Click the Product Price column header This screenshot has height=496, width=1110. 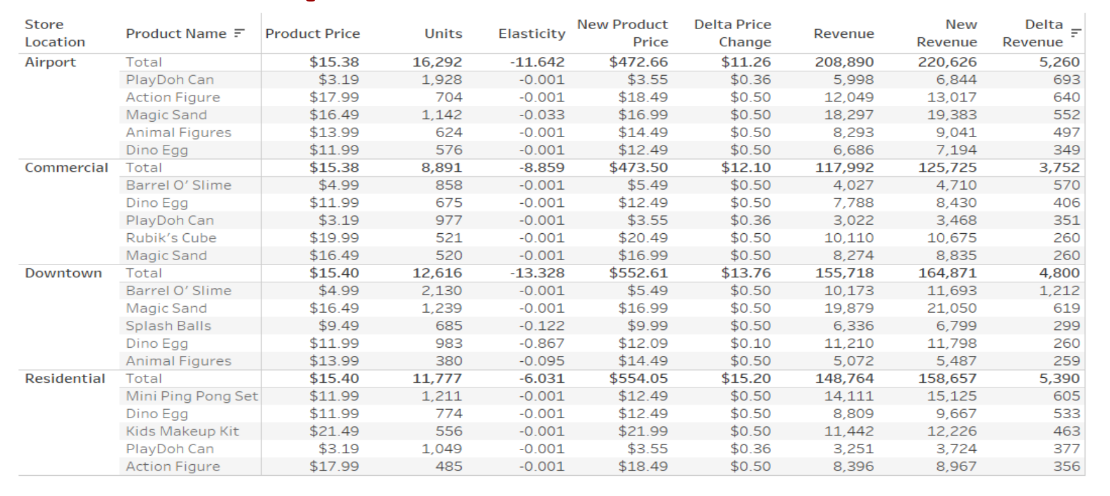click(312, 34)
